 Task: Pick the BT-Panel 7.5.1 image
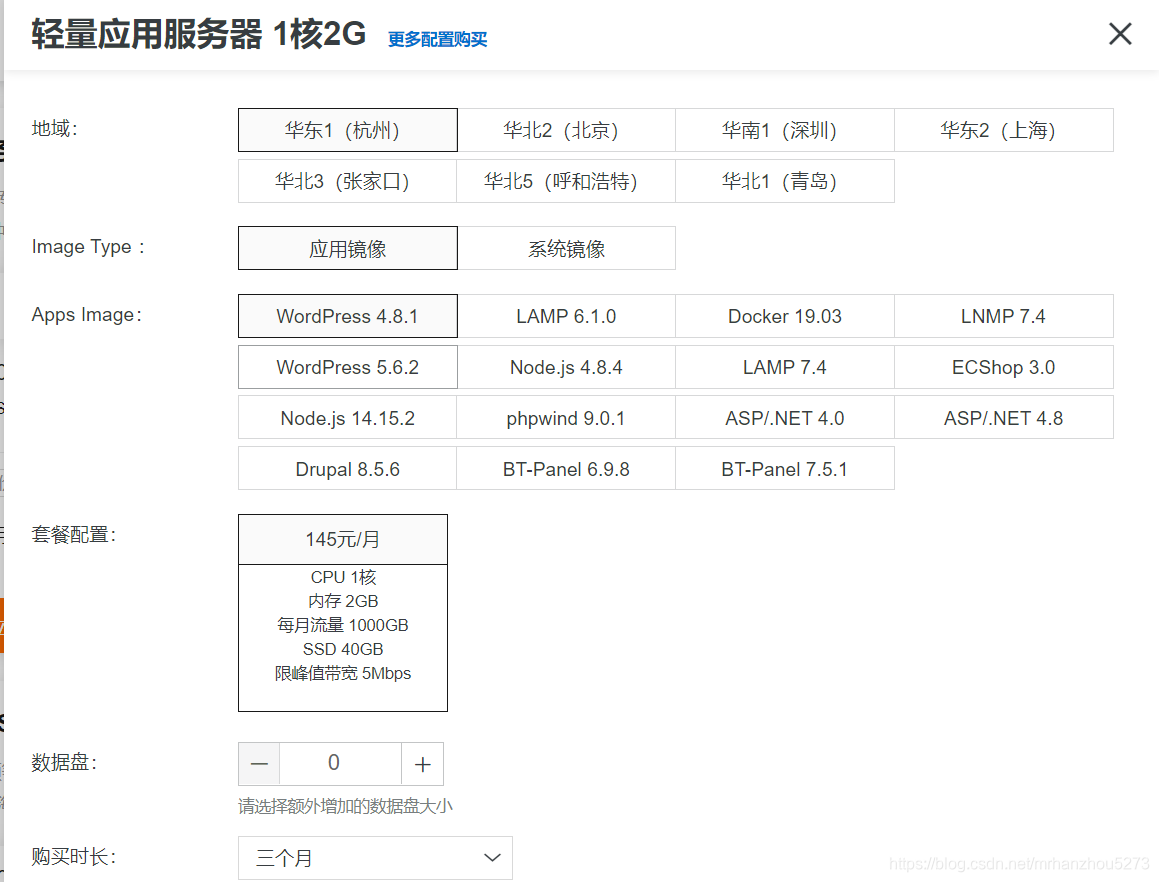785,469
